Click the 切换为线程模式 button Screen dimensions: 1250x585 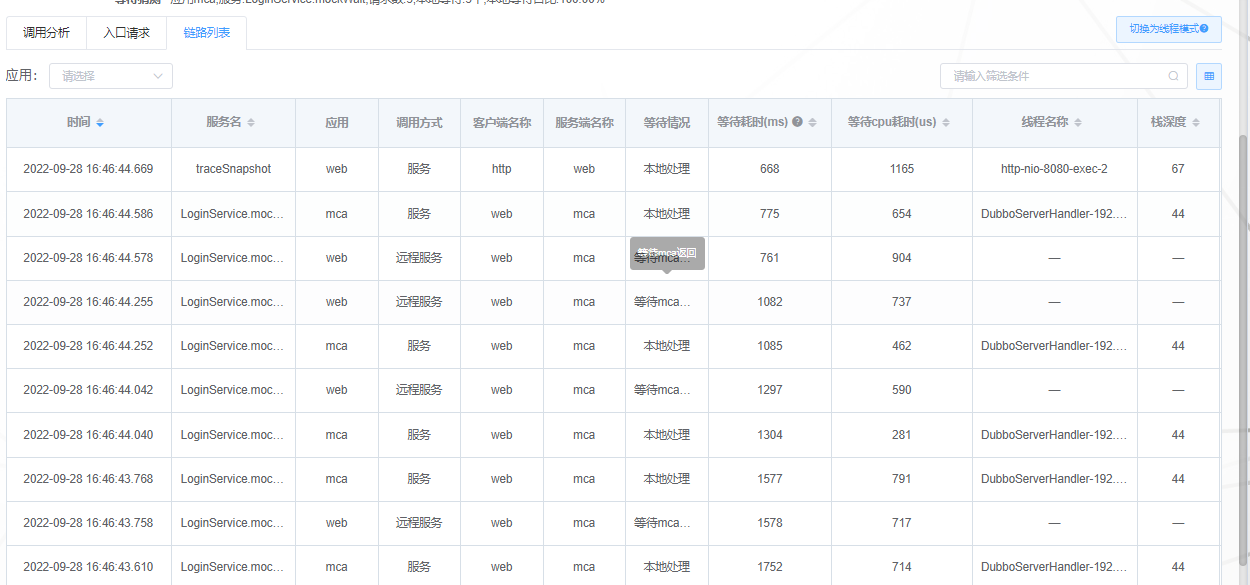click(1169, 29)
